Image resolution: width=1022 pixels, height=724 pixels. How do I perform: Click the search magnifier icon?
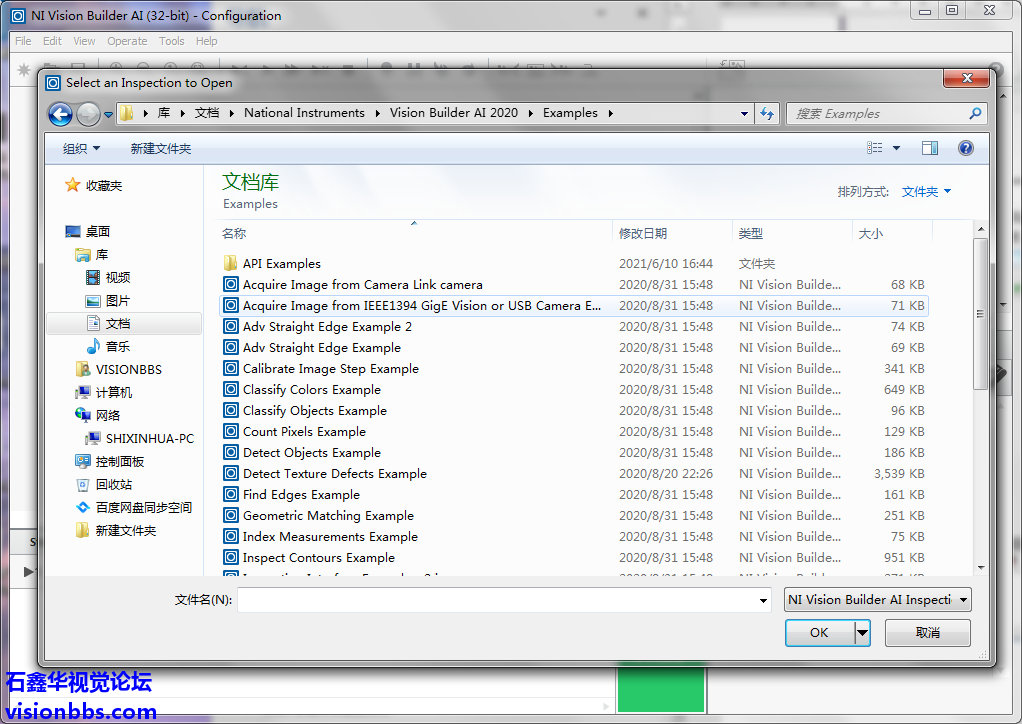click(975, 114)
